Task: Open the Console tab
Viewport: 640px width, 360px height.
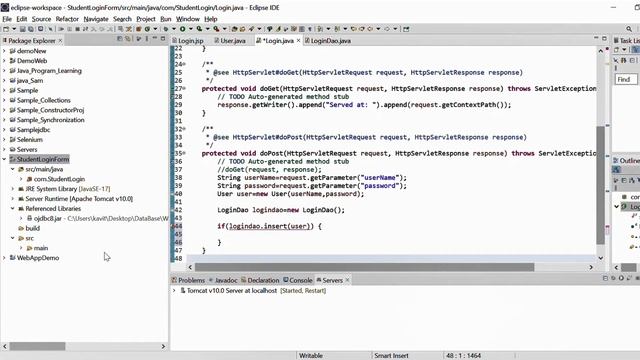Action: [298, 280]
